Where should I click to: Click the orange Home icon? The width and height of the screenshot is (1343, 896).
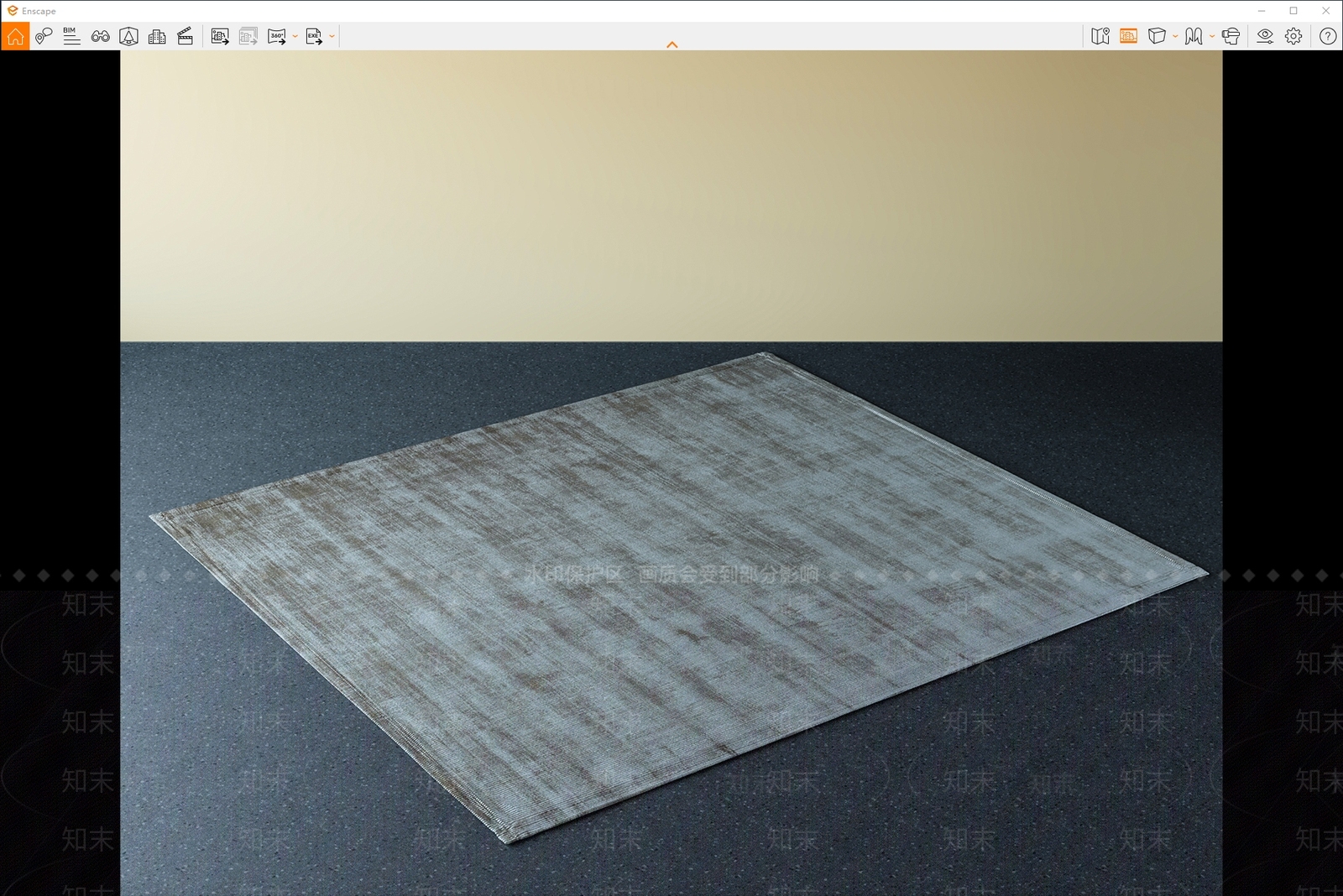coord(15,36)
